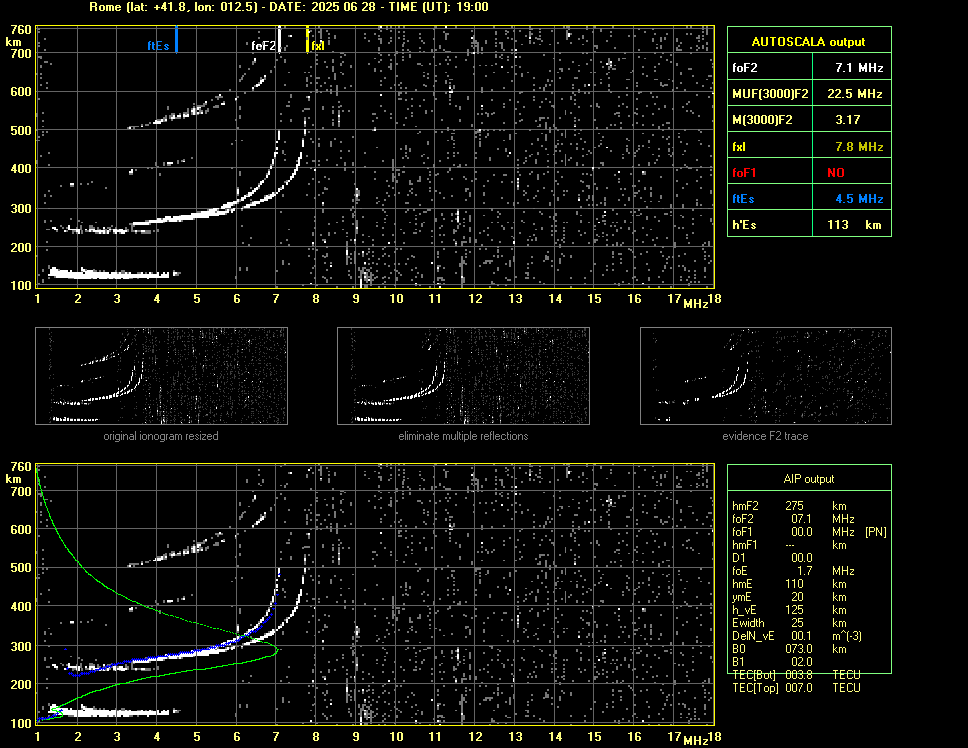
Task: Click the MUF(3000)F2 label
Action: pyautogui.click(x=770, y=94)
